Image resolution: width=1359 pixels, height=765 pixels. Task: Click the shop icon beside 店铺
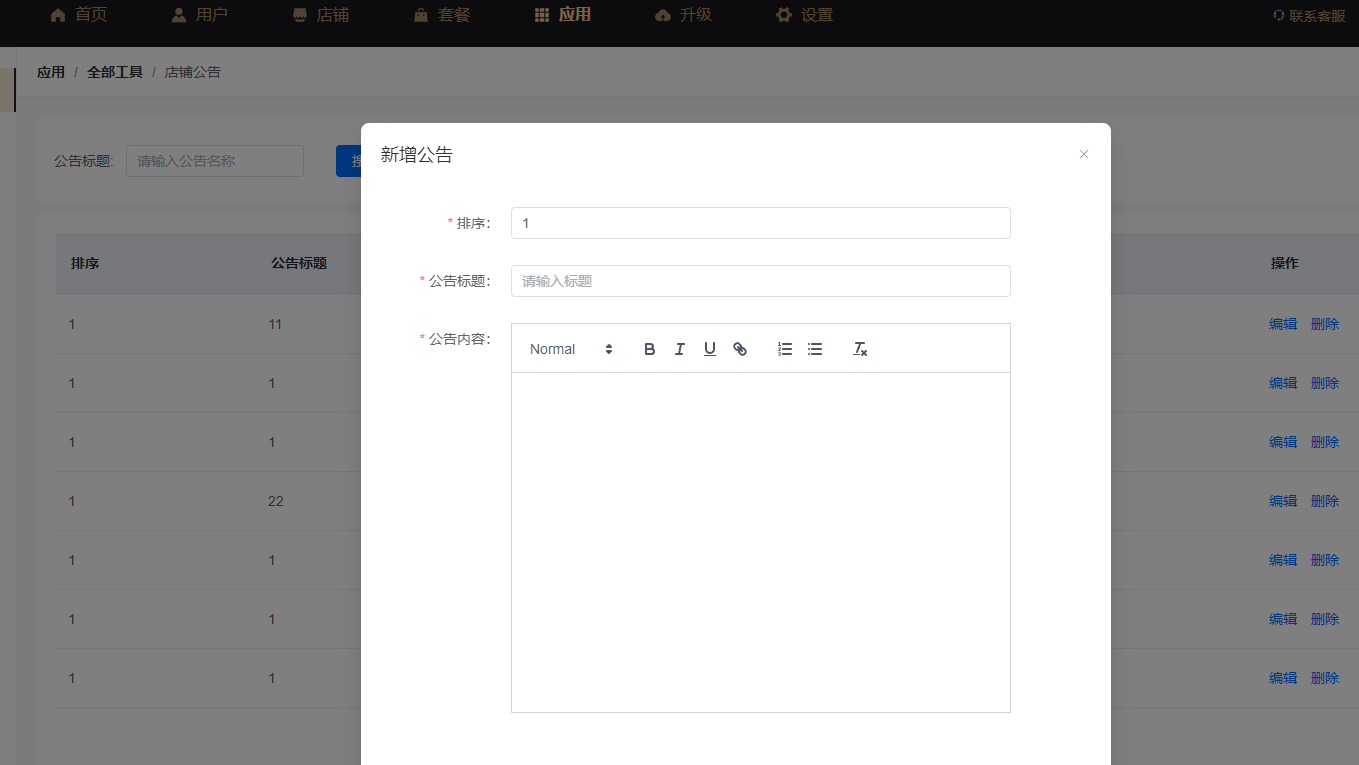pyautogui.click(x=300, y=15)
